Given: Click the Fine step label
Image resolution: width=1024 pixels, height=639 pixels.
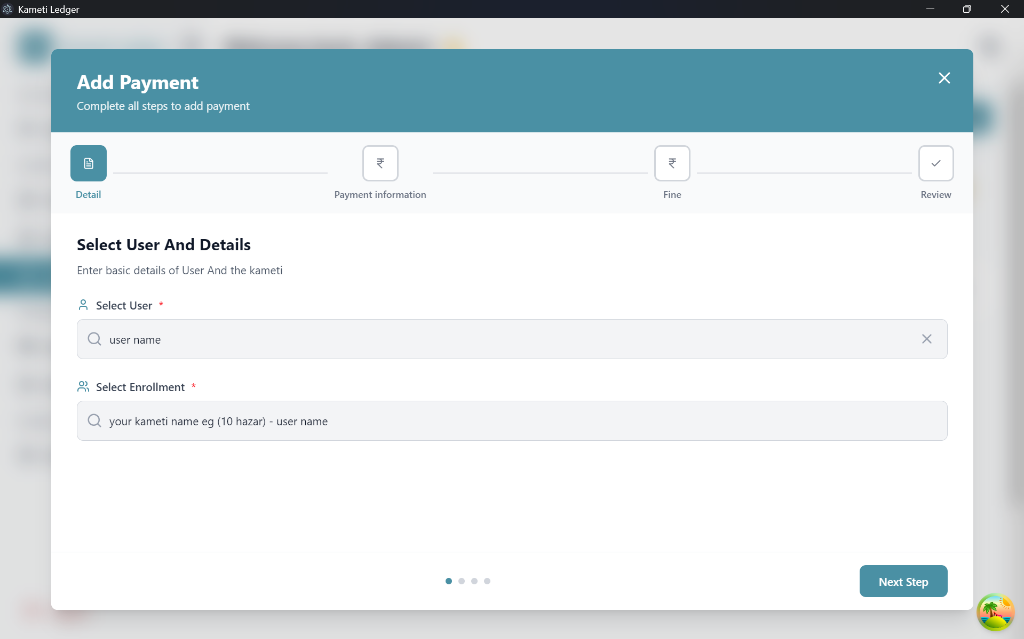Looking at the screenshot, I should click(x=672, y=195).
